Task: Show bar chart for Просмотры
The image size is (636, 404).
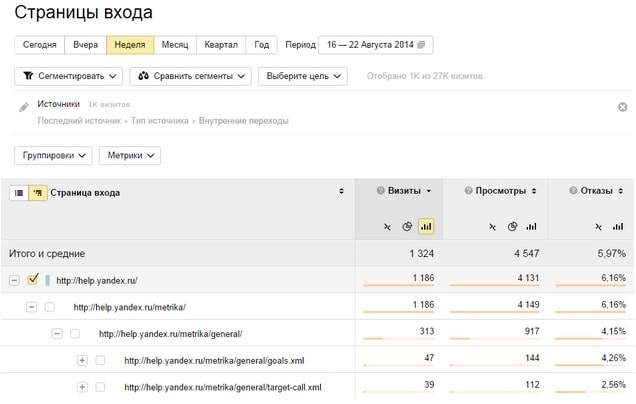Action: [531, 226]
